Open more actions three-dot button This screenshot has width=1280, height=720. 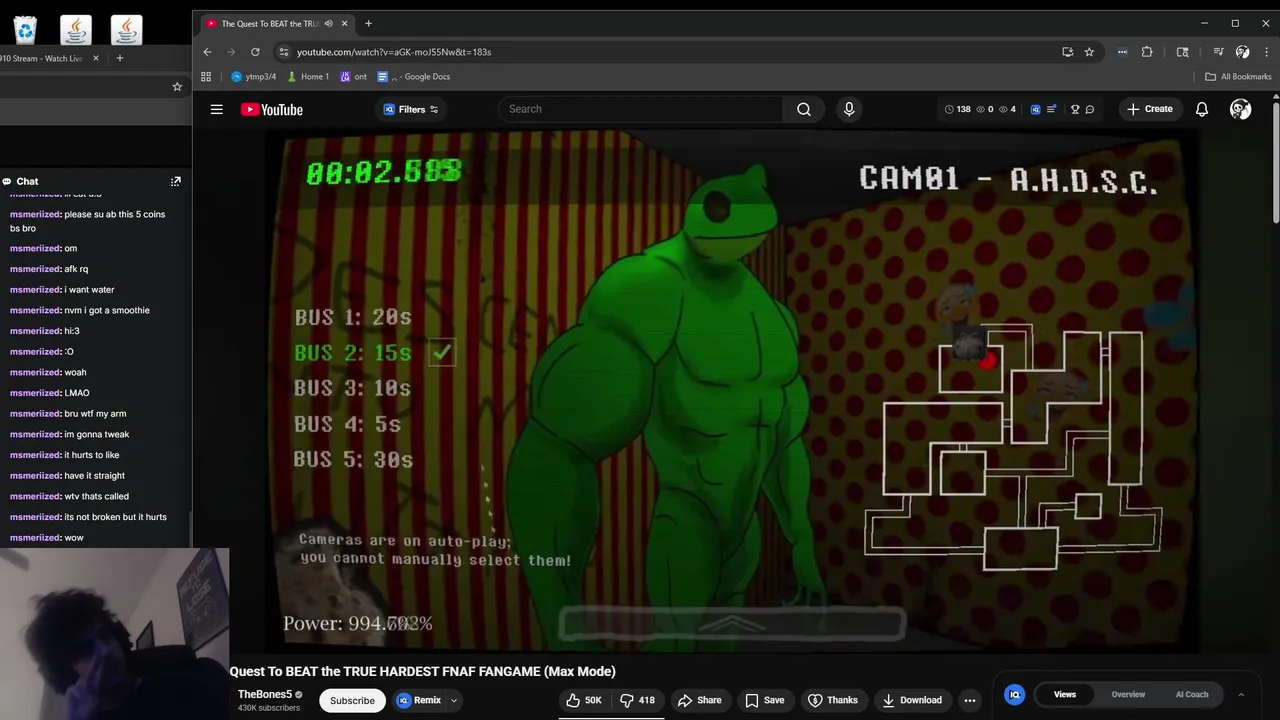(969, 700)
